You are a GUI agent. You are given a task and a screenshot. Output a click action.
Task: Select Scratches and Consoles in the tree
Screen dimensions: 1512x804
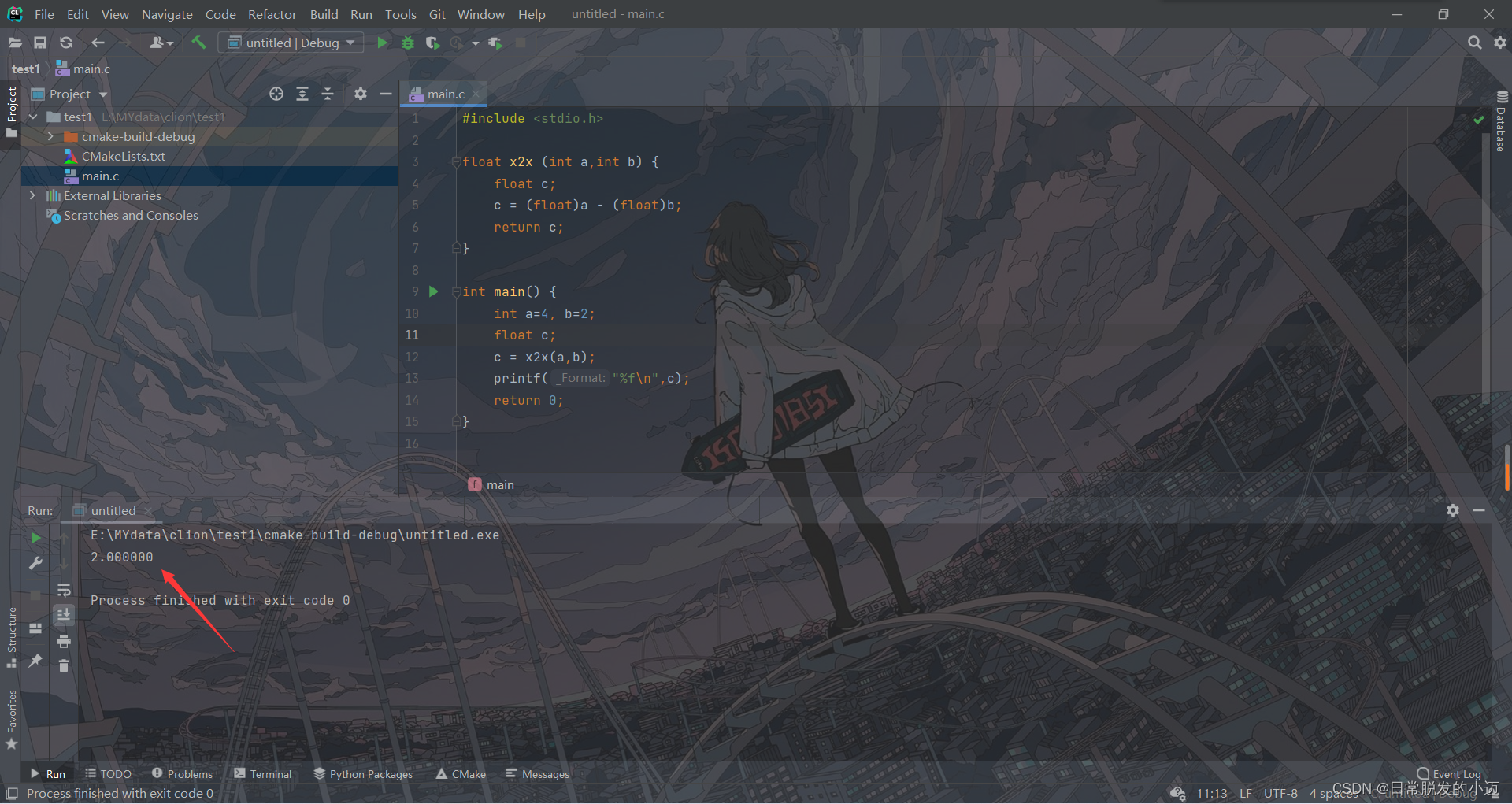(x=131, y=215)
